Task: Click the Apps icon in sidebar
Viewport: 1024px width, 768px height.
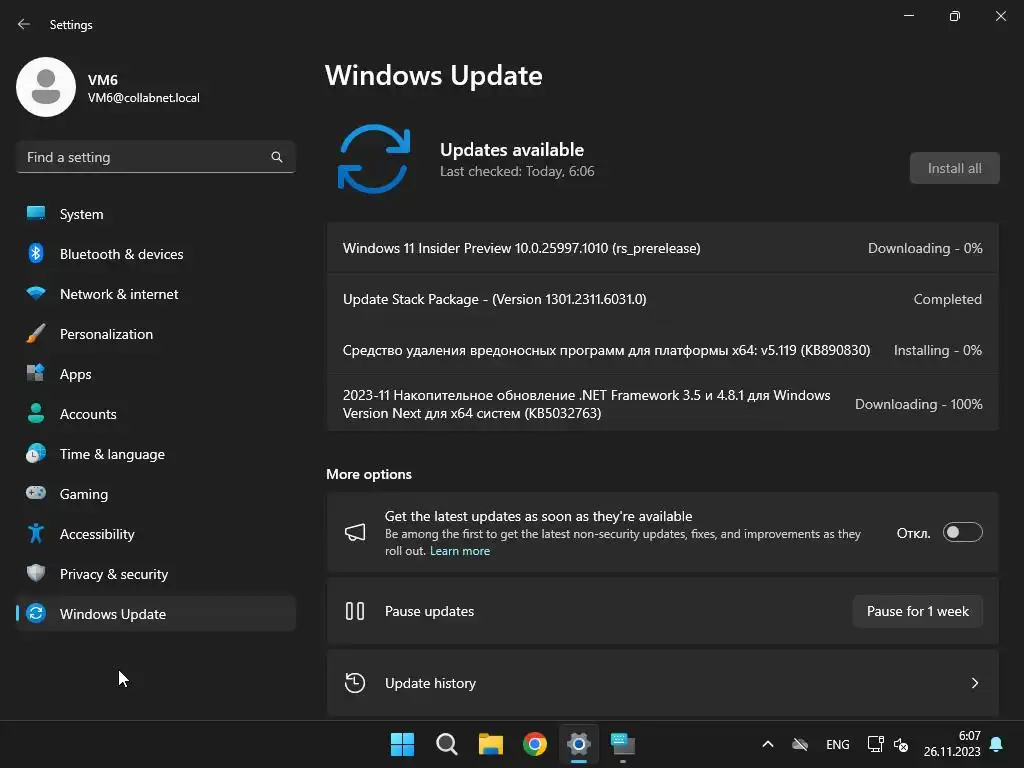Action: pos(36,374)
